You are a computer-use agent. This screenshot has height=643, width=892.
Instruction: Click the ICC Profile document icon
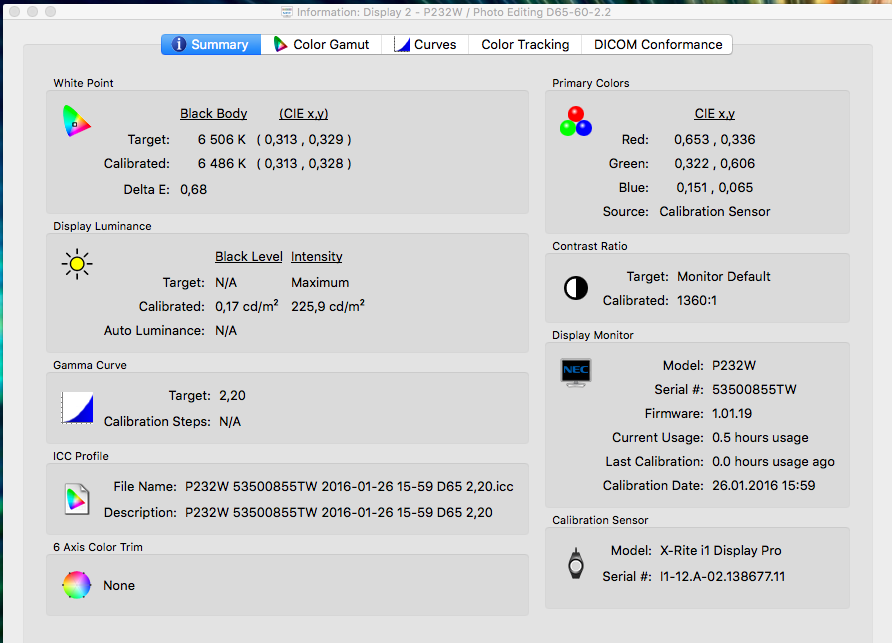pyautogui.click(x=76, y=498)
